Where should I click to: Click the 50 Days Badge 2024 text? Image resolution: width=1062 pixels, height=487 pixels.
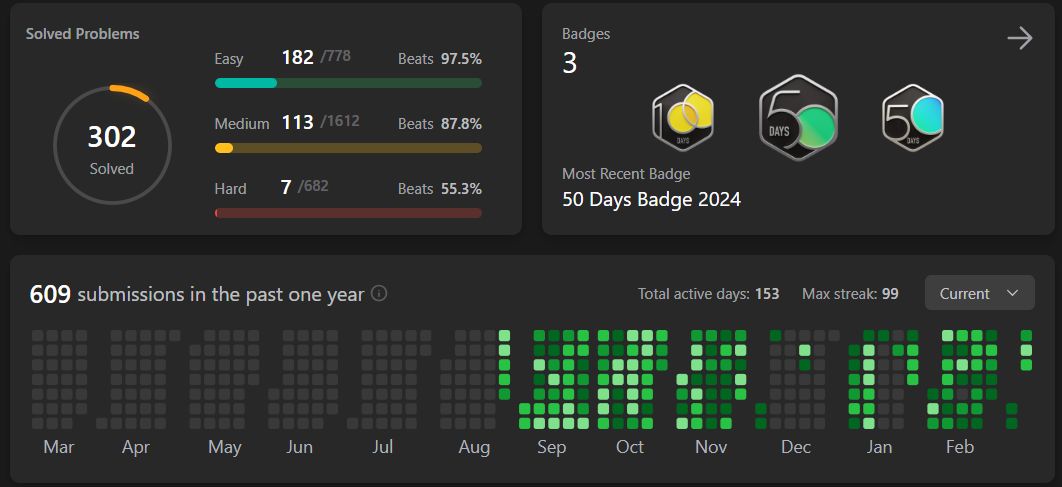(651, 199)
